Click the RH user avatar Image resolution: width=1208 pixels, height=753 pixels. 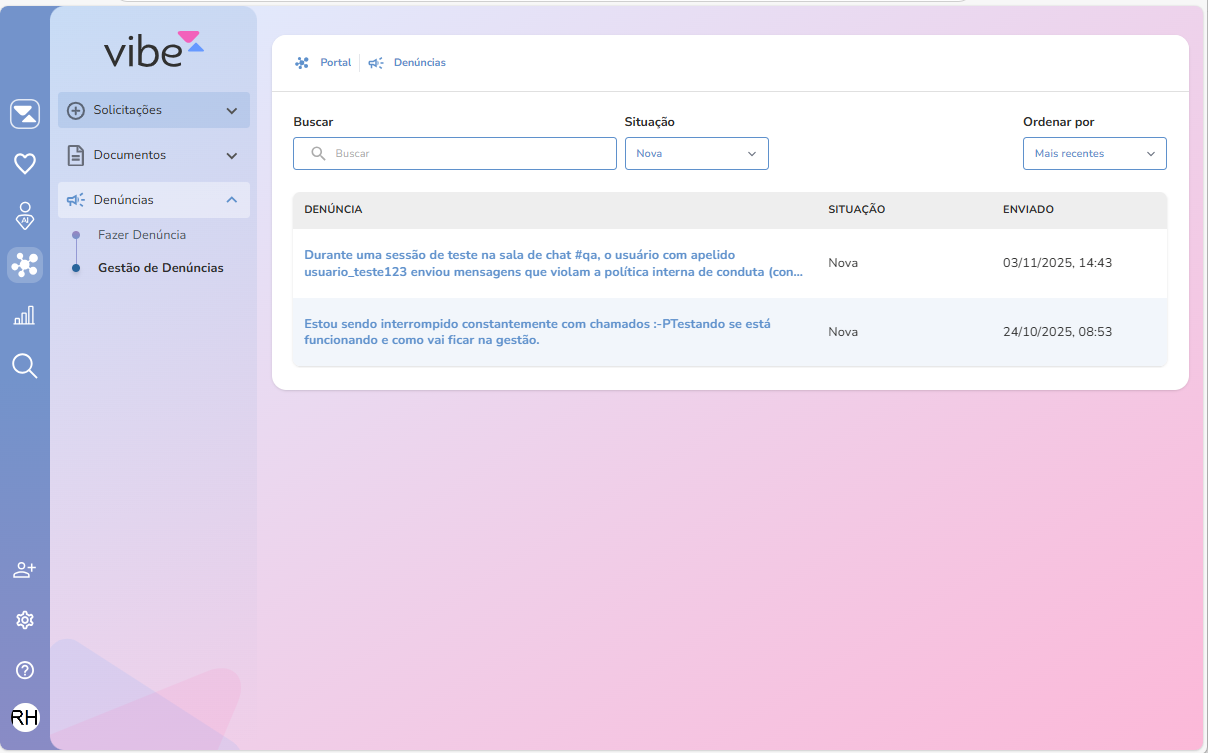click(x=25, y=717)
